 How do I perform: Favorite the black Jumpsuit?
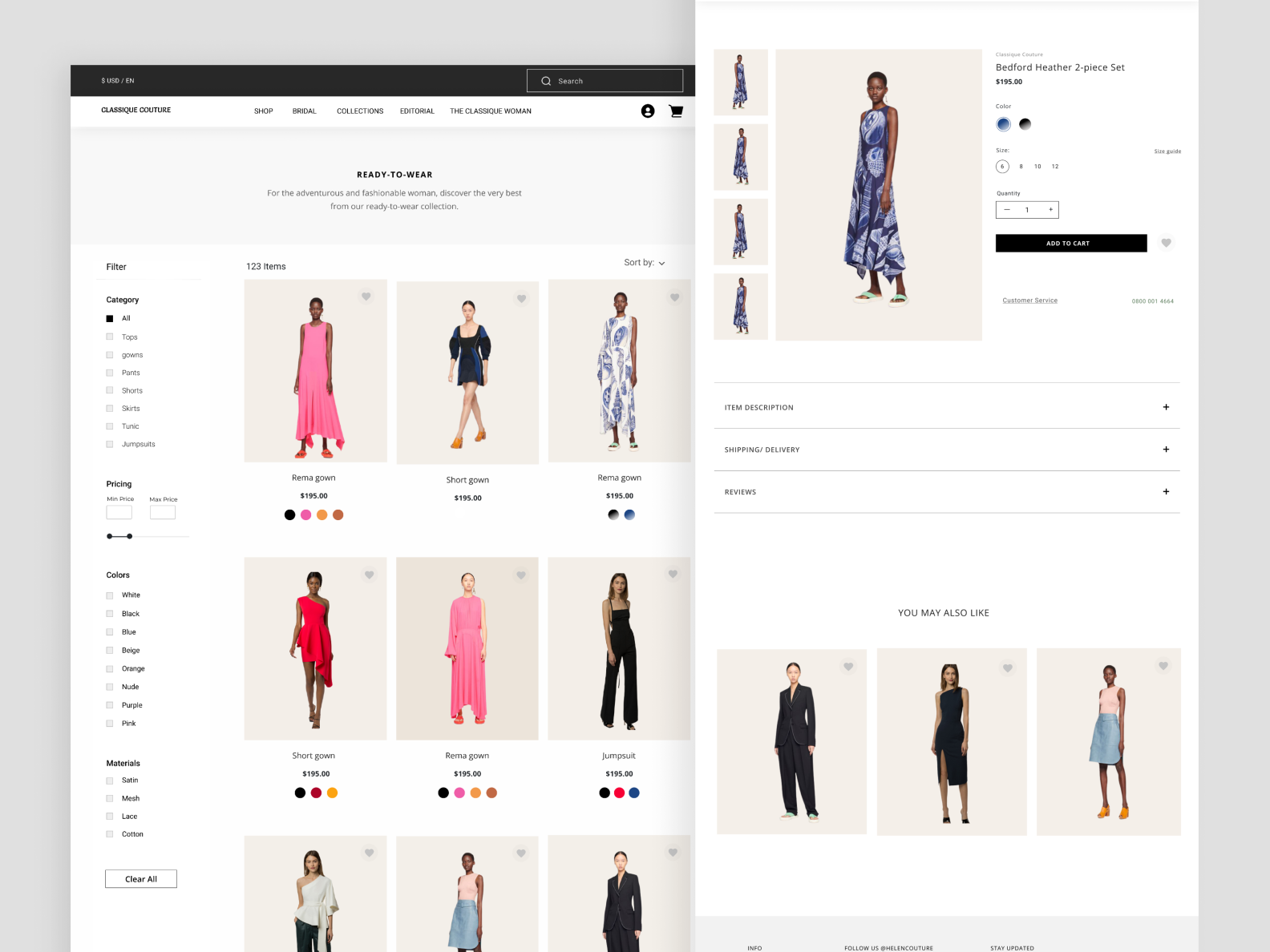click(673, 574)
